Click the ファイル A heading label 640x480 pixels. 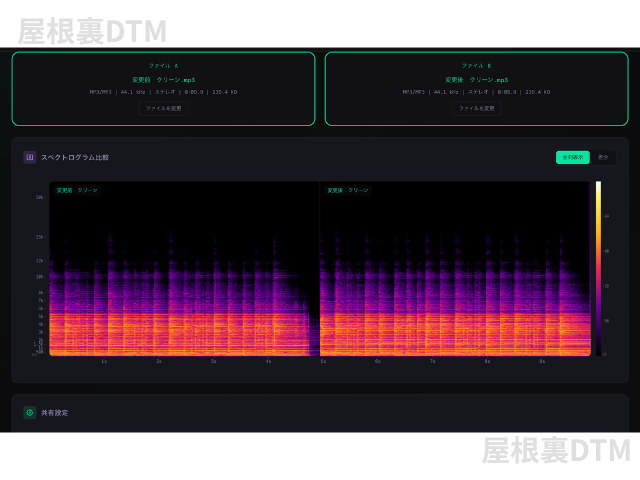163,66
